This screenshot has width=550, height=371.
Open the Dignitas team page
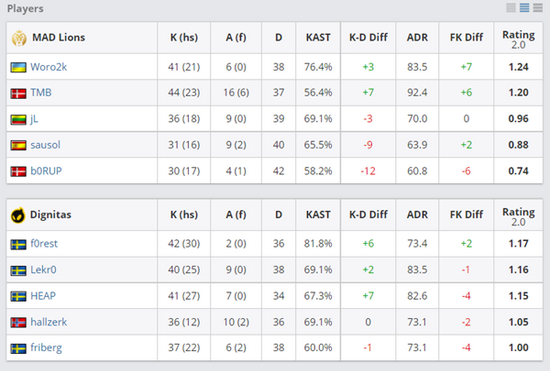click(51, 215)
